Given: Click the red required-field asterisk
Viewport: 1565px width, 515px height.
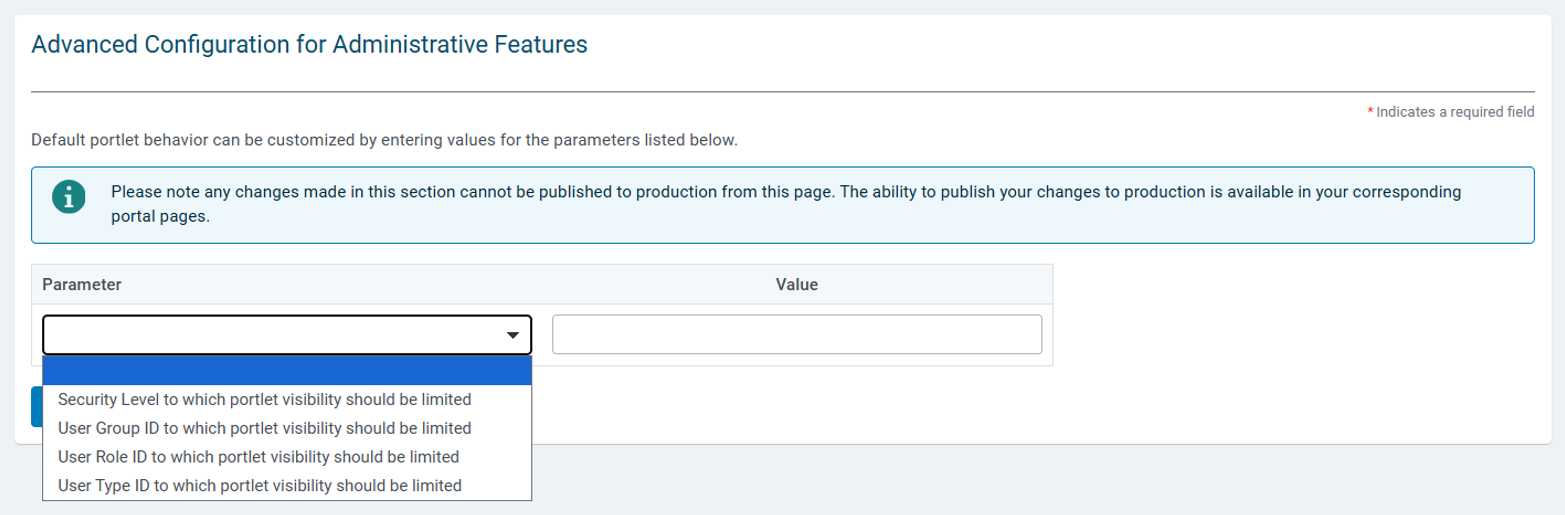Looking at the screenshot, I should point(1370,112).
